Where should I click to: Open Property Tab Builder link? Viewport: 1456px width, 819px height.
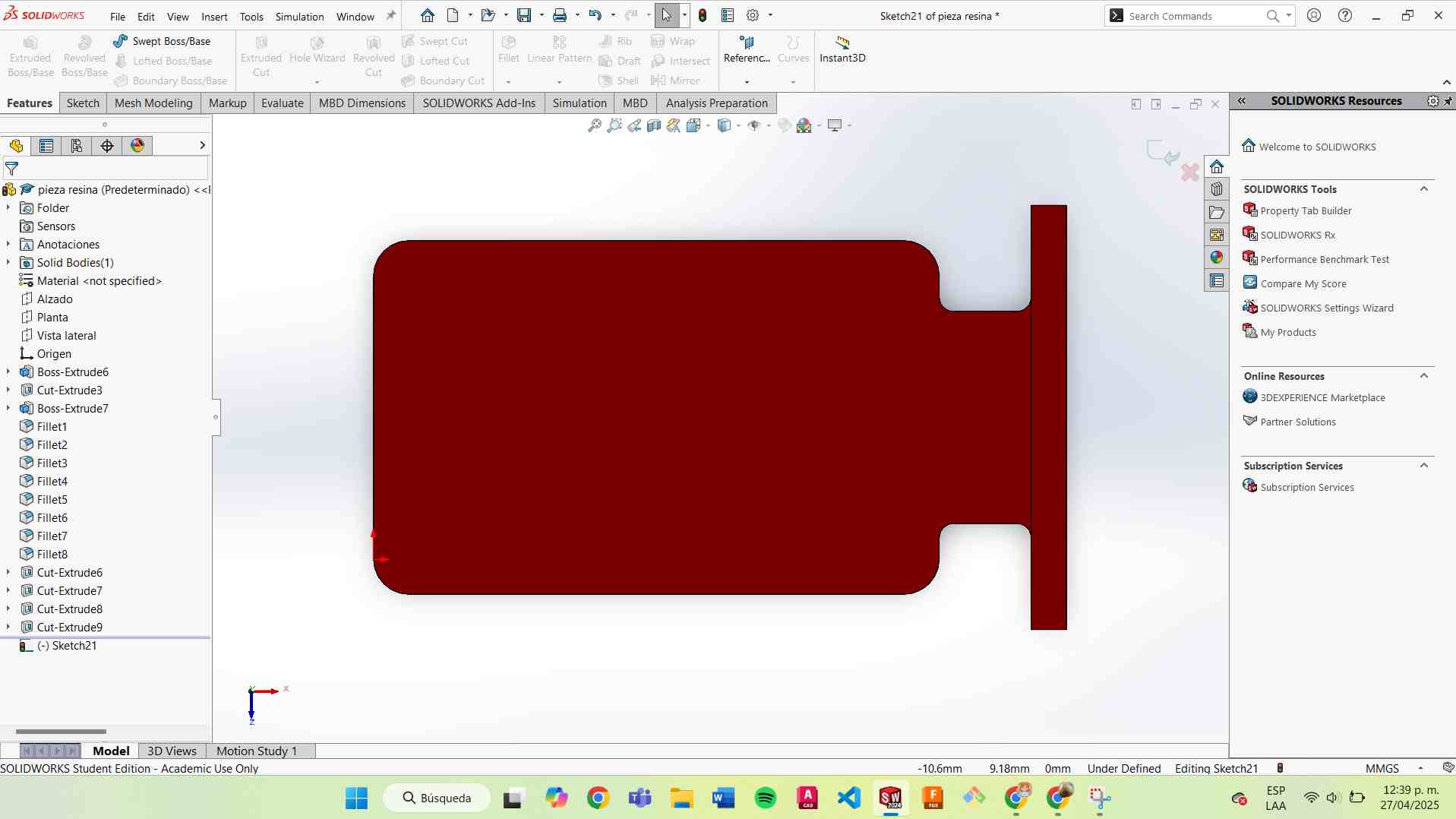(x=1306, y=210)
